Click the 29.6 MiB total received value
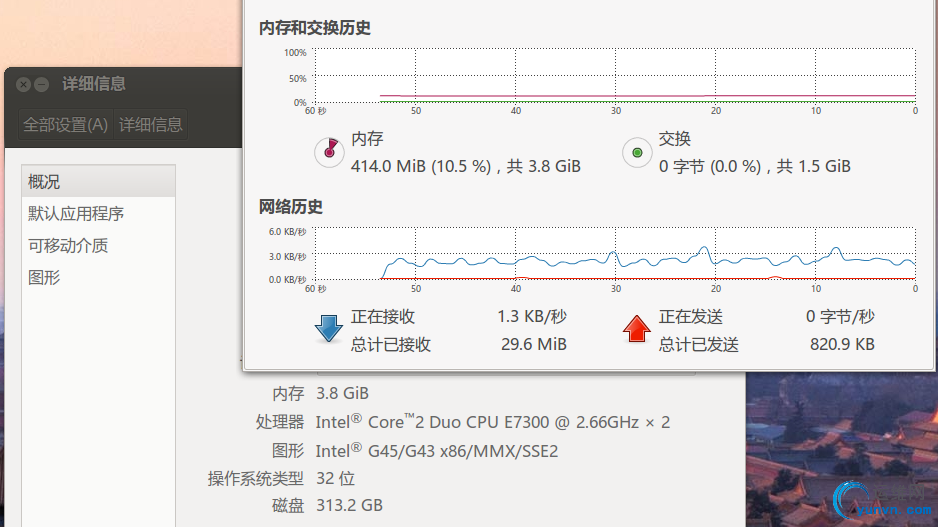The height and width of the screenshot is (527, 938). point(534,345)
